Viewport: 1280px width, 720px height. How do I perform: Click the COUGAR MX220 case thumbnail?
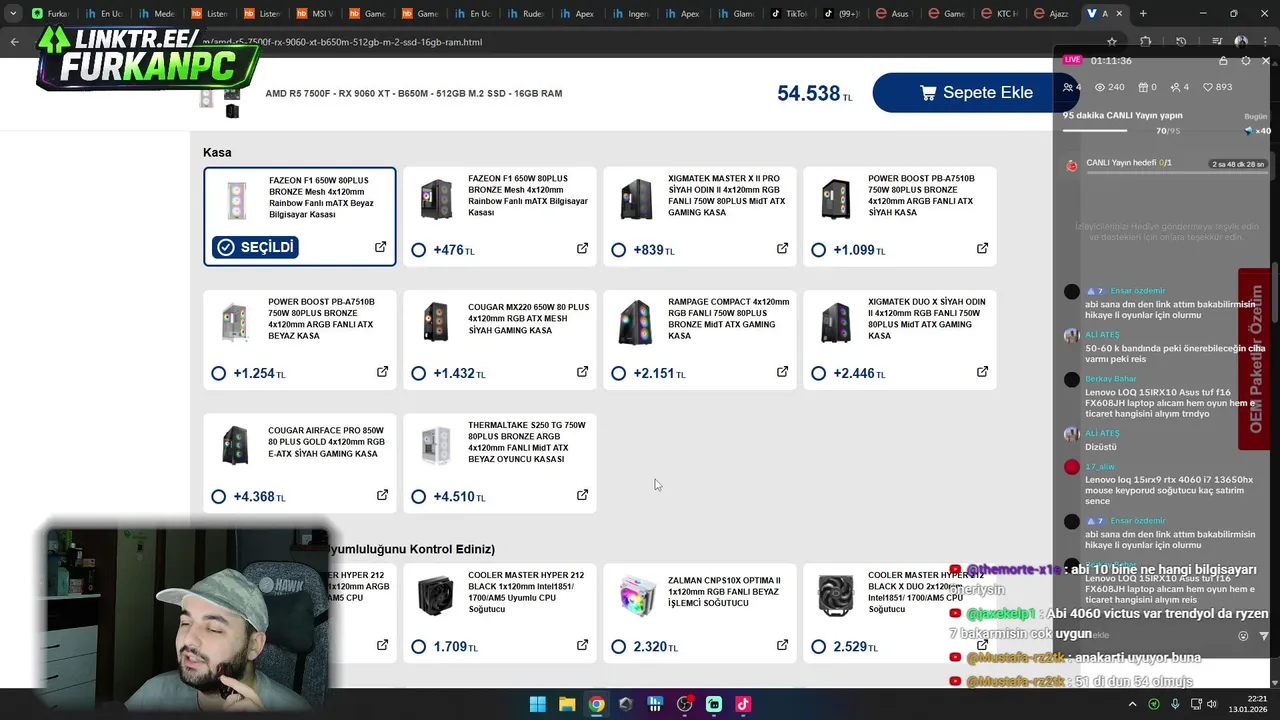436,322
